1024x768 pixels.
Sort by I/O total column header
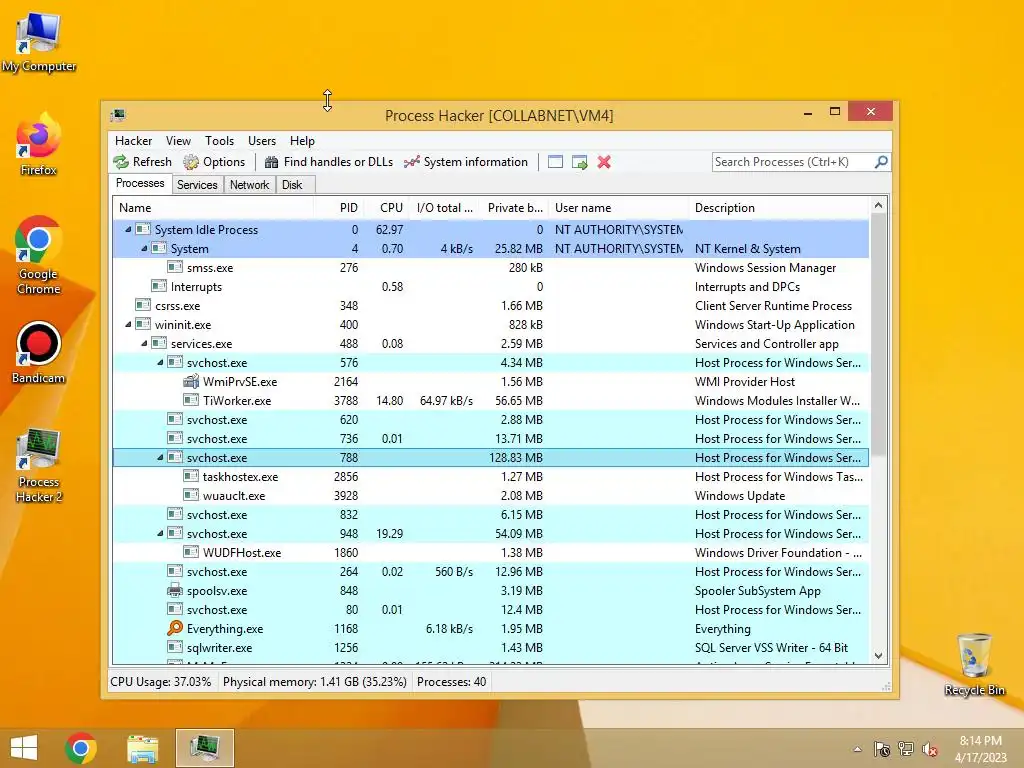445,208
